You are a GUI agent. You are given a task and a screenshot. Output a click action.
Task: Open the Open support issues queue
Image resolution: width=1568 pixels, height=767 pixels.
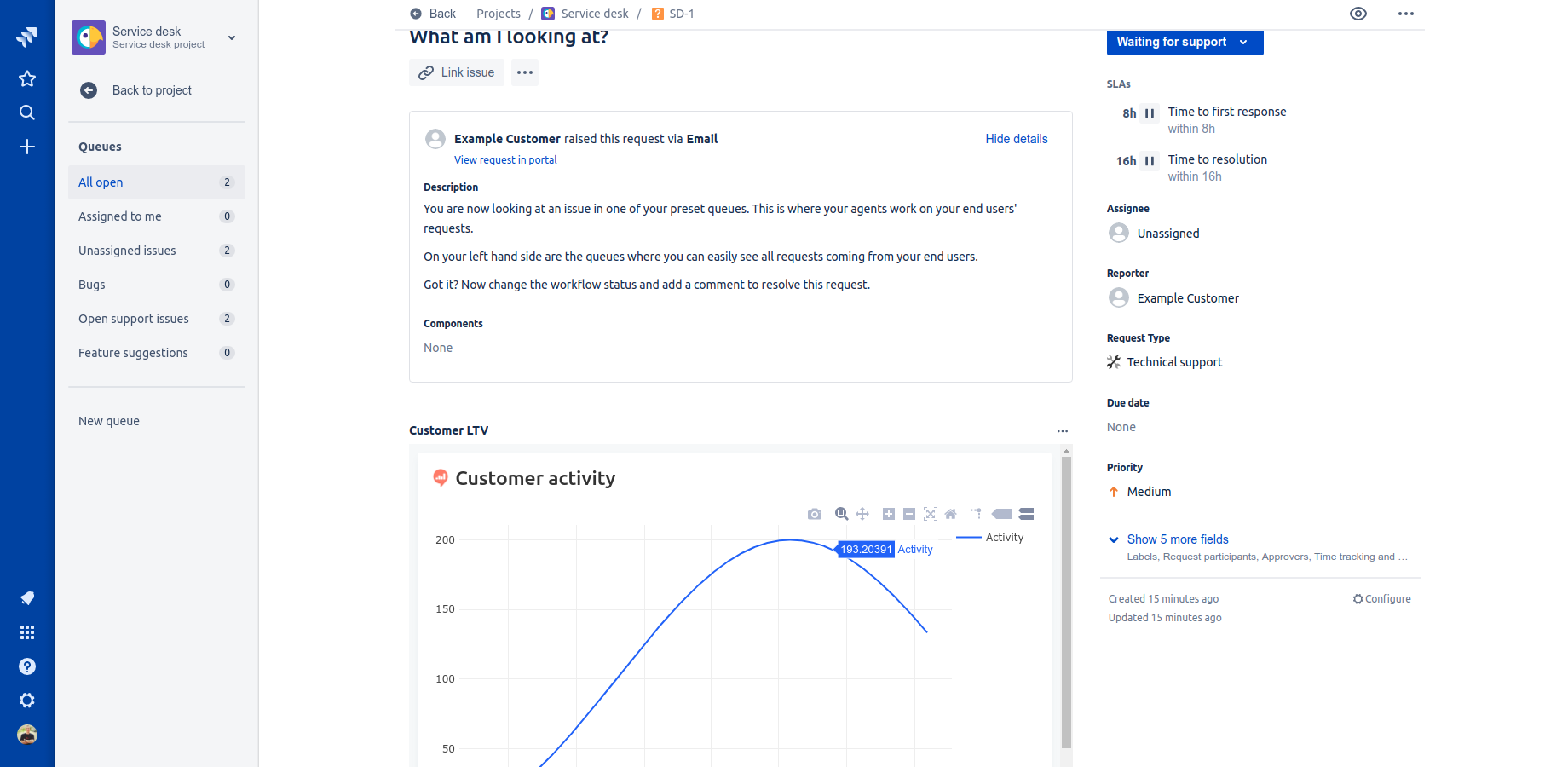(134, 319)
